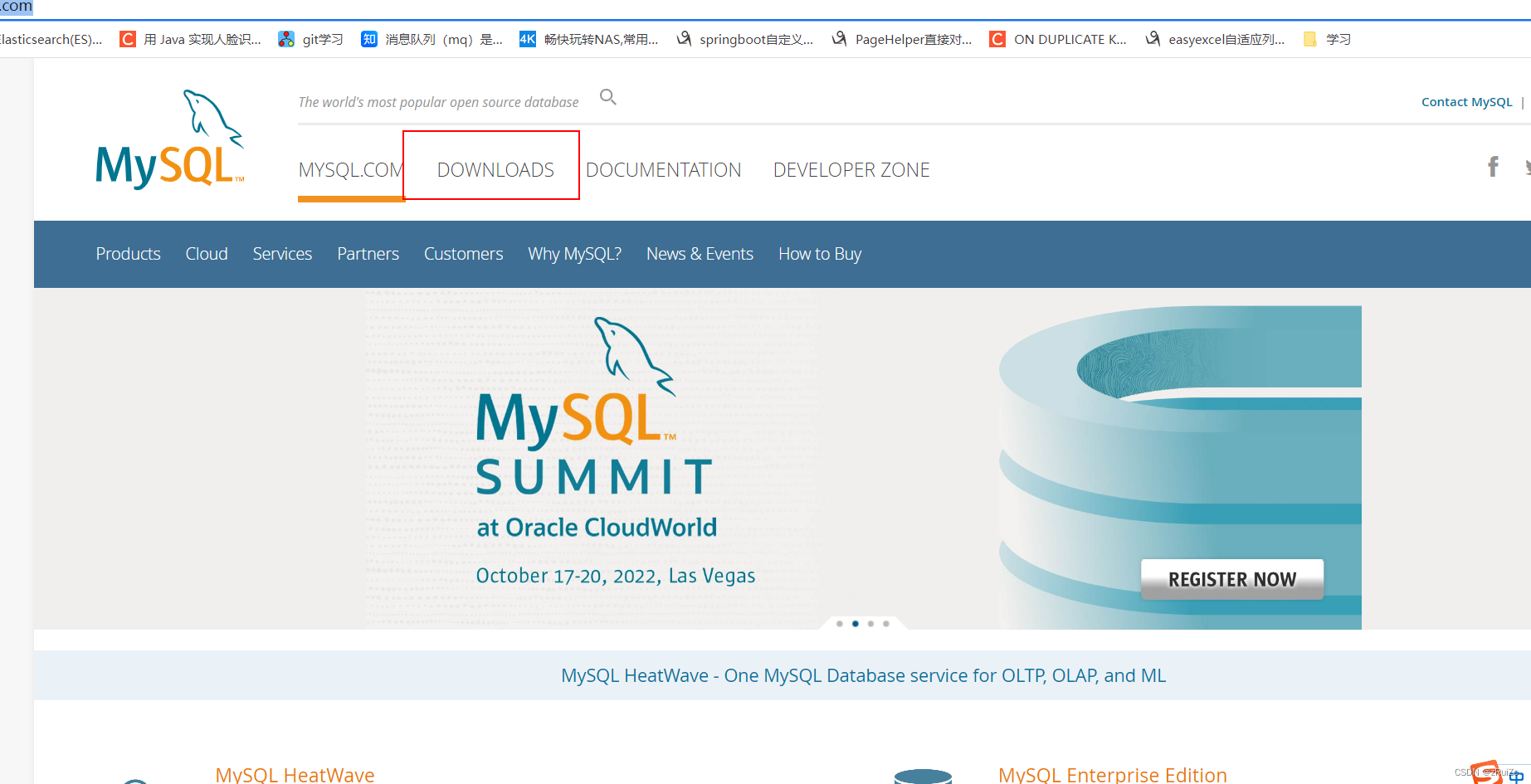The height and width of the screenshot is (784, 1531).
Task: Open the MySQL Enterprise Edition heading link
Action: (1112, 774)
